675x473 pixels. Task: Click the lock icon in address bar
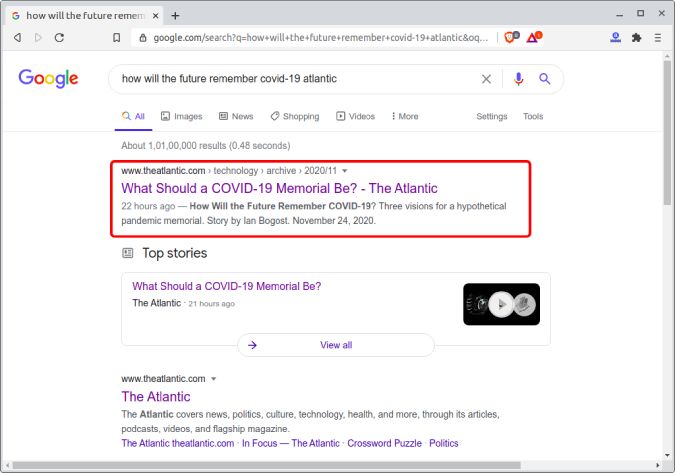[143, 38]
